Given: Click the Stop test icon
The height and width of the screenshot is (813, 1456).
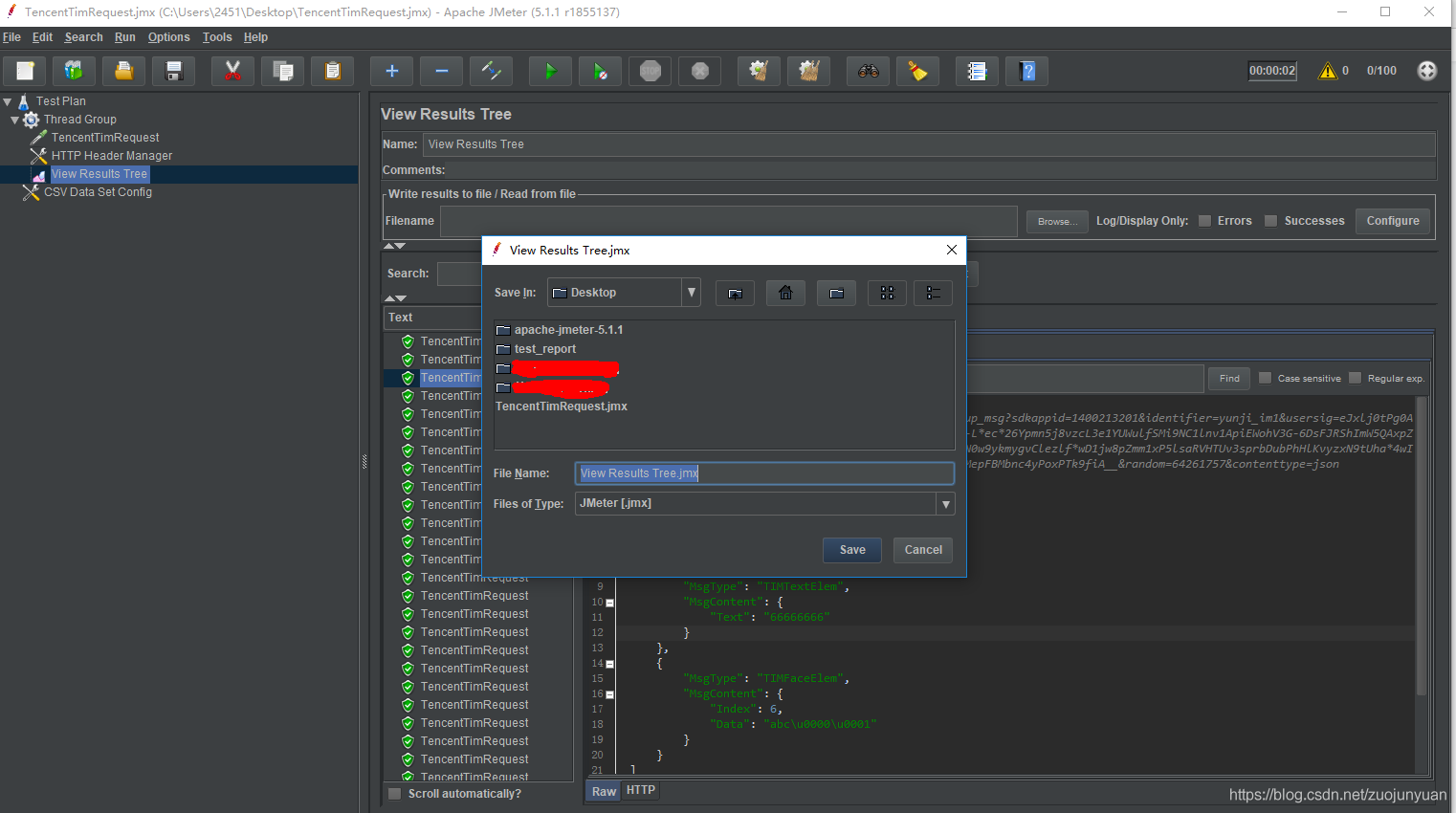Looking at the screenshot, I should point(651,71).
